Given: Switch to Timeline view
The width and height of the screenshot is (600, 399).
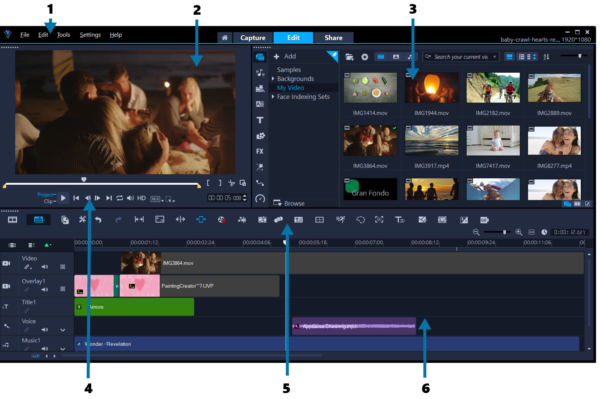Looking at the screenshot, I should coord(39,220).
